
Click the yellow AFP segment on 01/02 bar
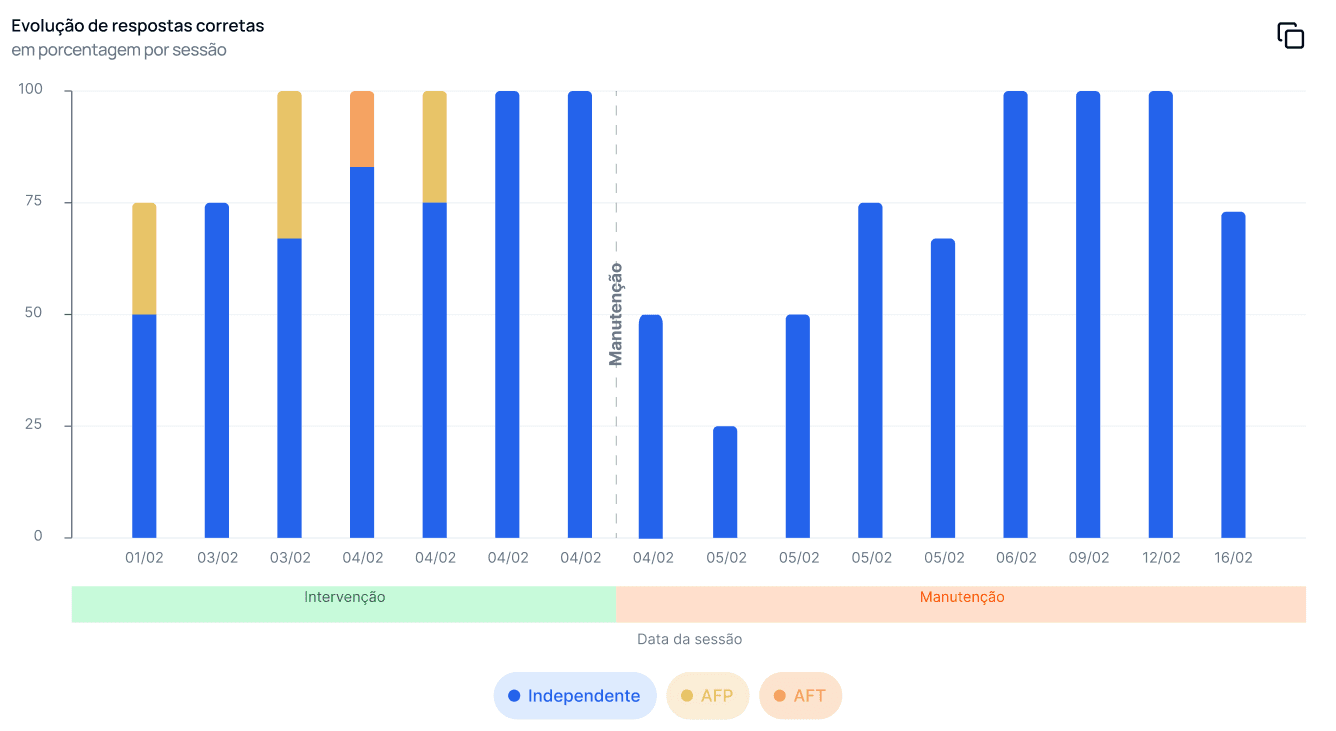click(144, 259)
